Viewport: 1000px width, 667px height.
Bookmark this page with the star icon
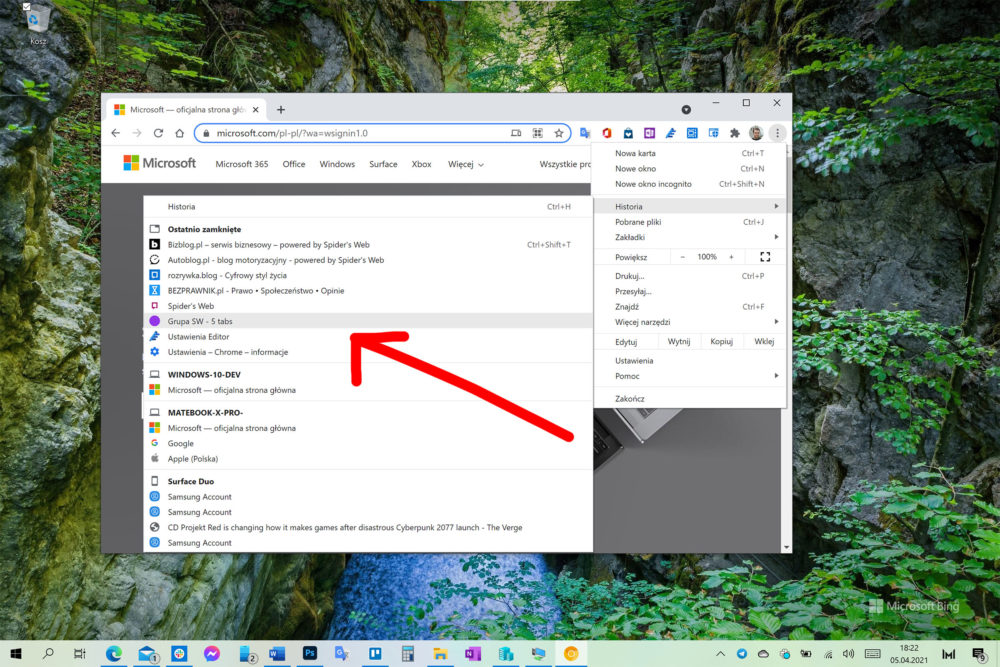559,133
